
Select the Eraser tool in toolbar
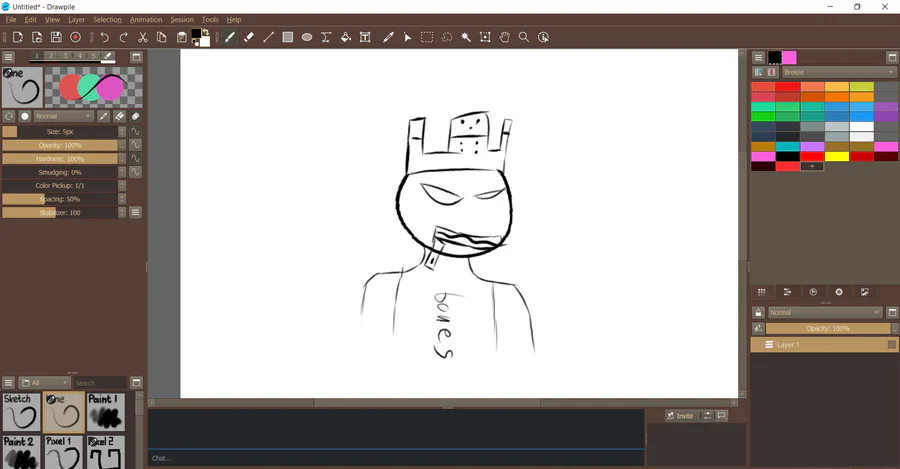[249, 37]
